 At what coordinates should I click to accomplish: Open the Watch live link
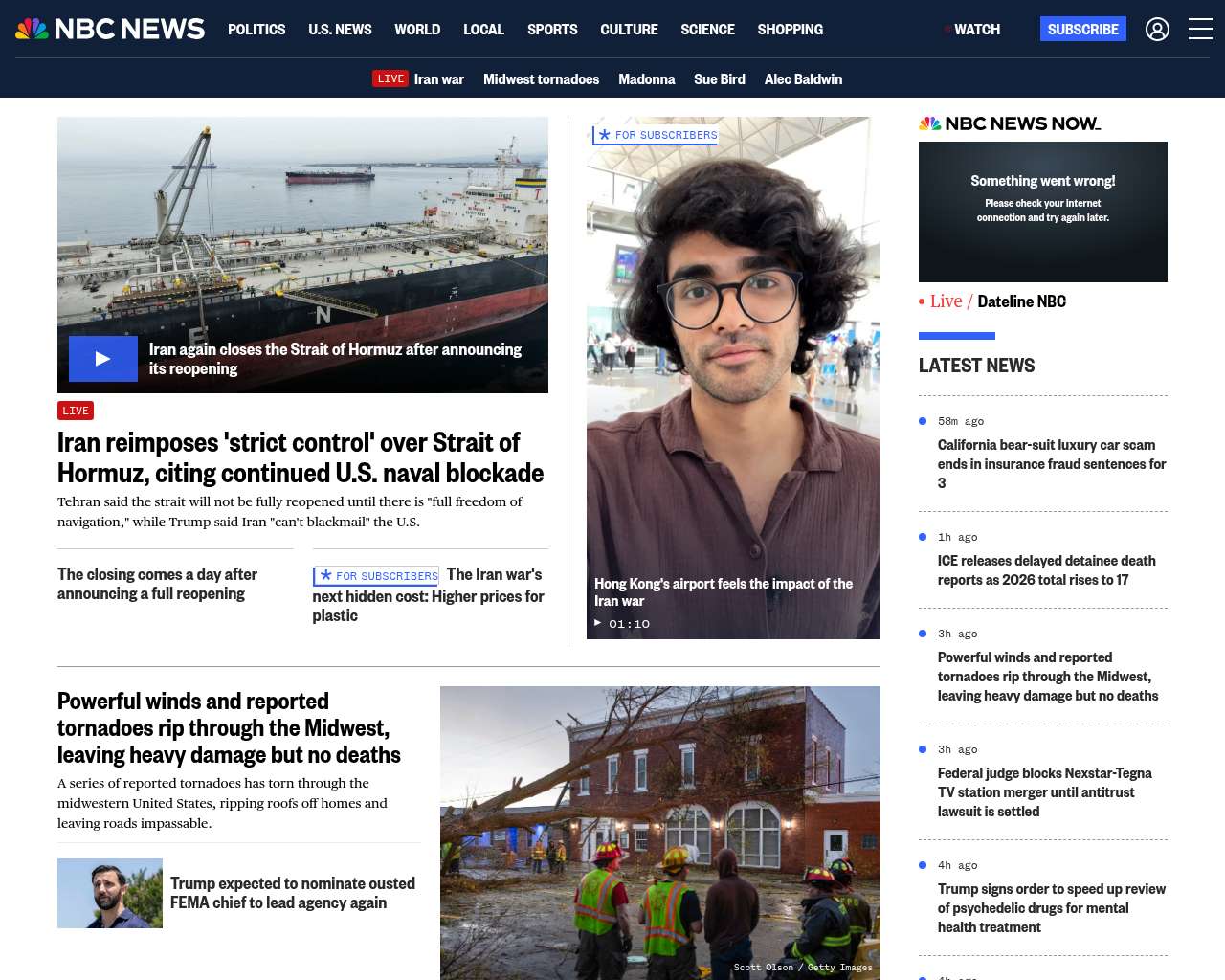975,30
